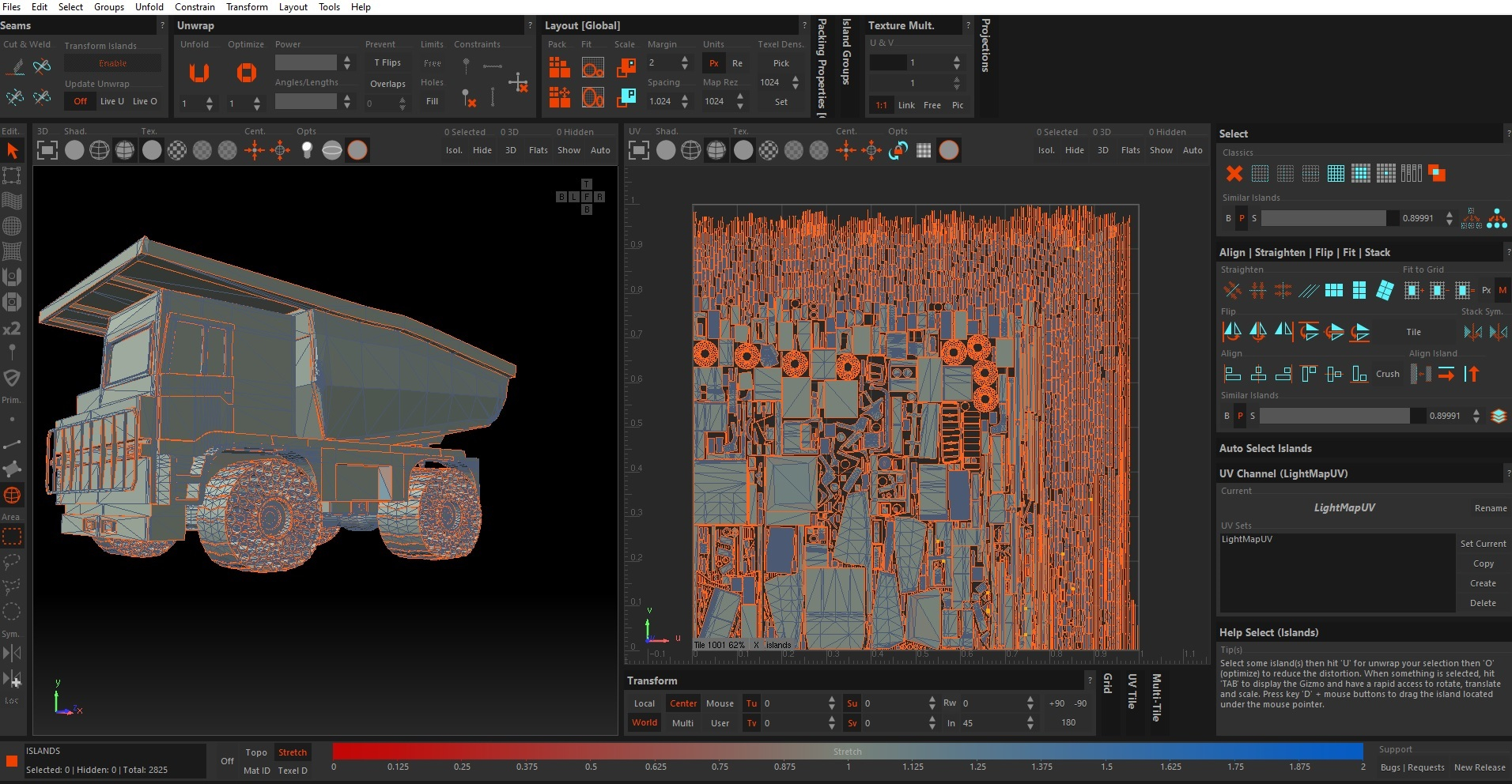This screenshot has height=784, width=1512.
Task: Click the +90 rotate button
Action: [x=1057, y=703]
